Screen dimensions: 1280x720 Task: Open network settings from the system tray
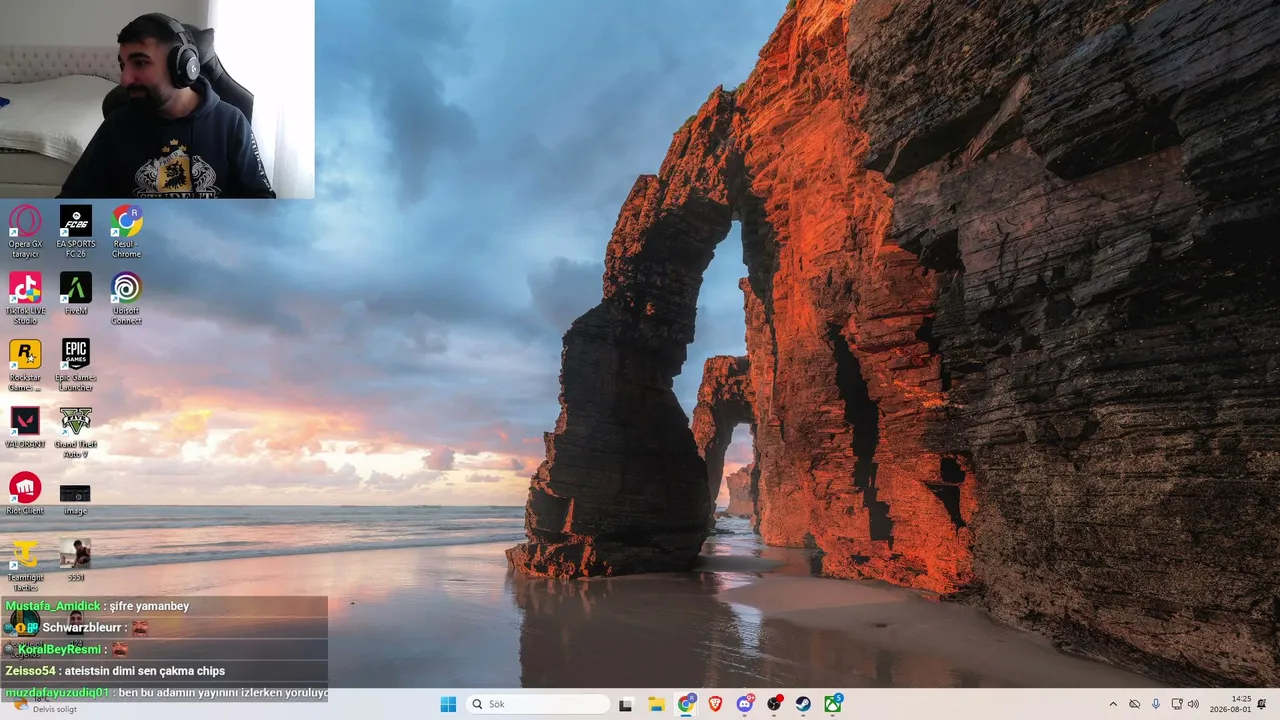(1177, 704)
